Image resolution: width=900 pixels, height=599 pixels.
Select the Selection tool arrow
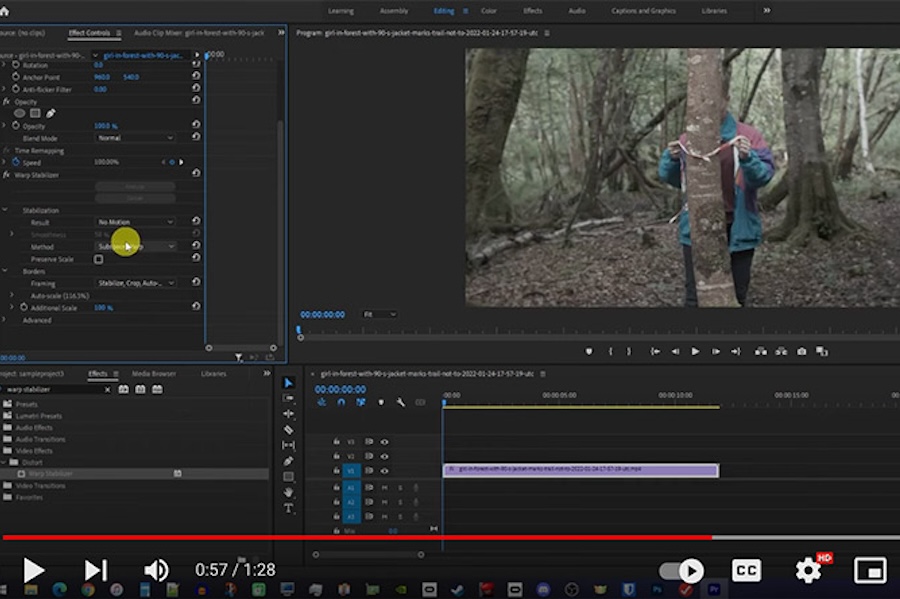[x=288, y=383]
